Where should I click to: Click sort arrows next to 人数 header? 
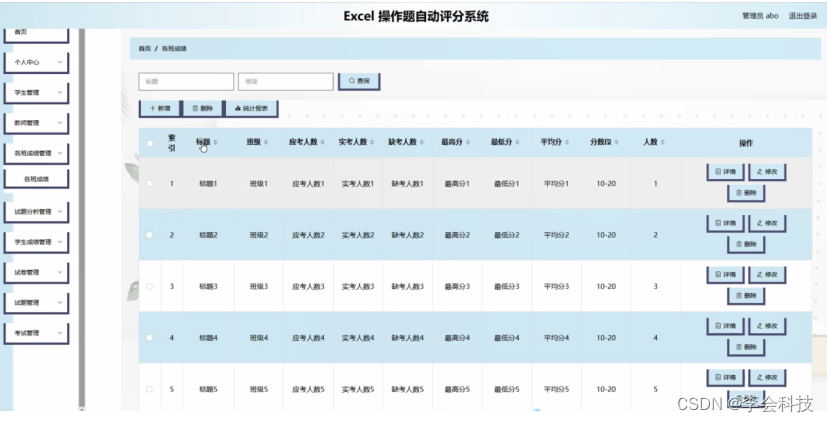click(x=662, y=142)
